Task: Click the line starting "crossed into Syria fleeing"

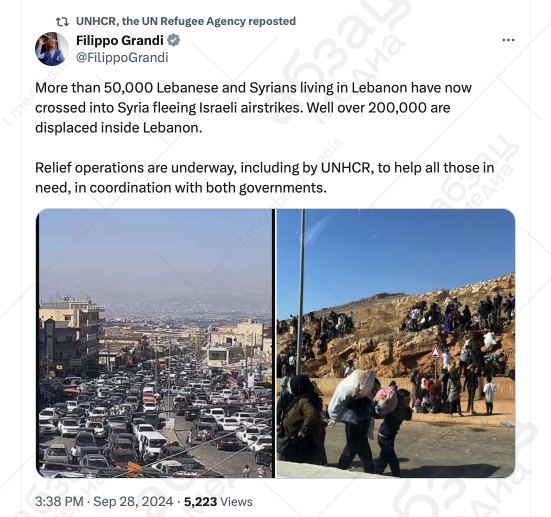Action: pyautogui.click(x=242, y=108)
